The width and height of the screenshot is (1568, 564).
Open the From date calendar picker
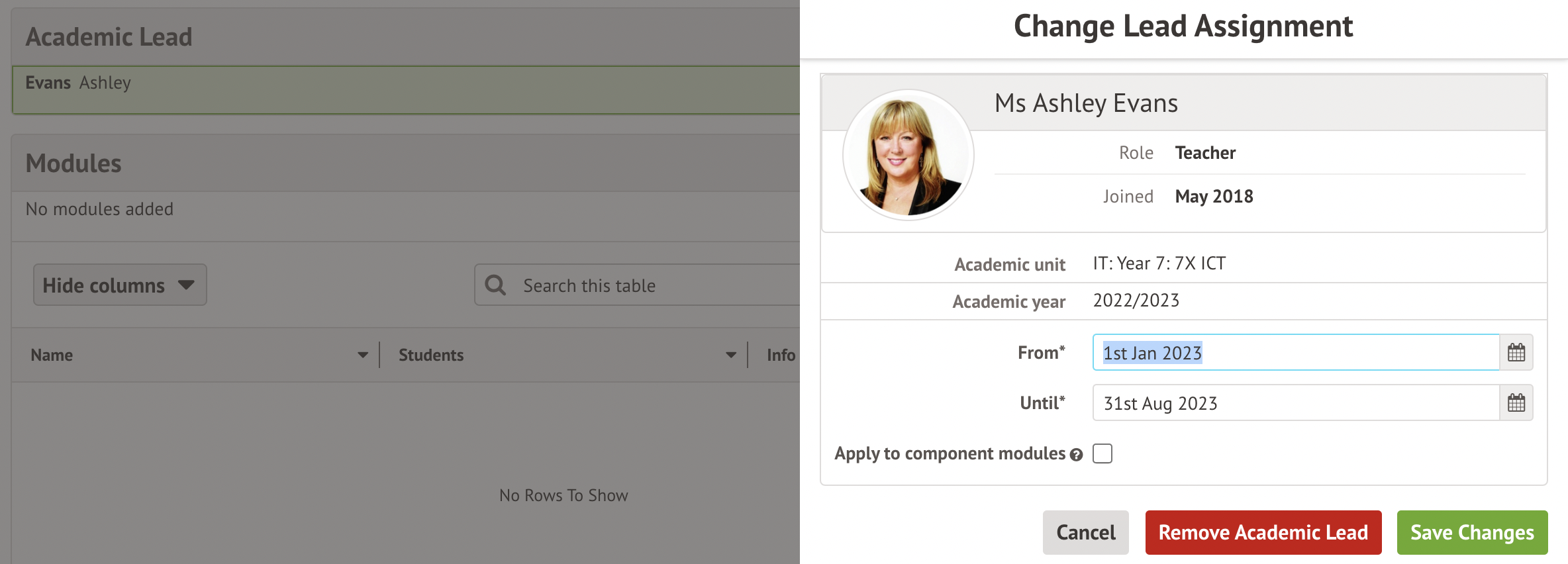point(1516,353)
